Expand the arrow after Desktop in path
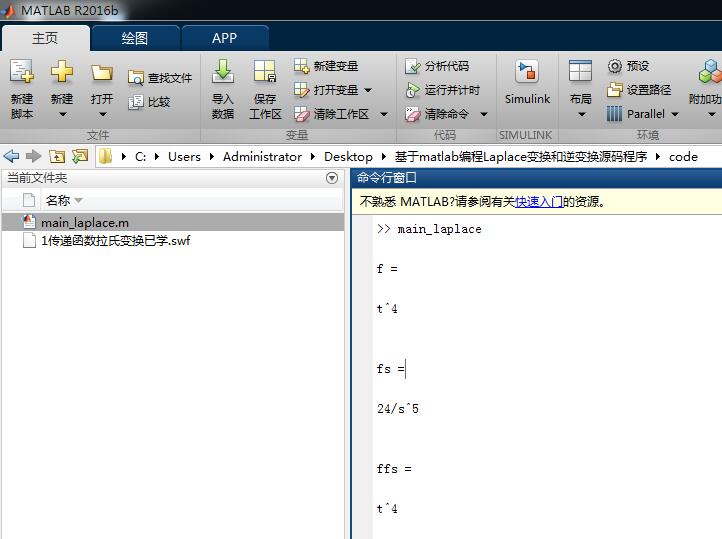 pyautogui.click(x=383, y=157)
